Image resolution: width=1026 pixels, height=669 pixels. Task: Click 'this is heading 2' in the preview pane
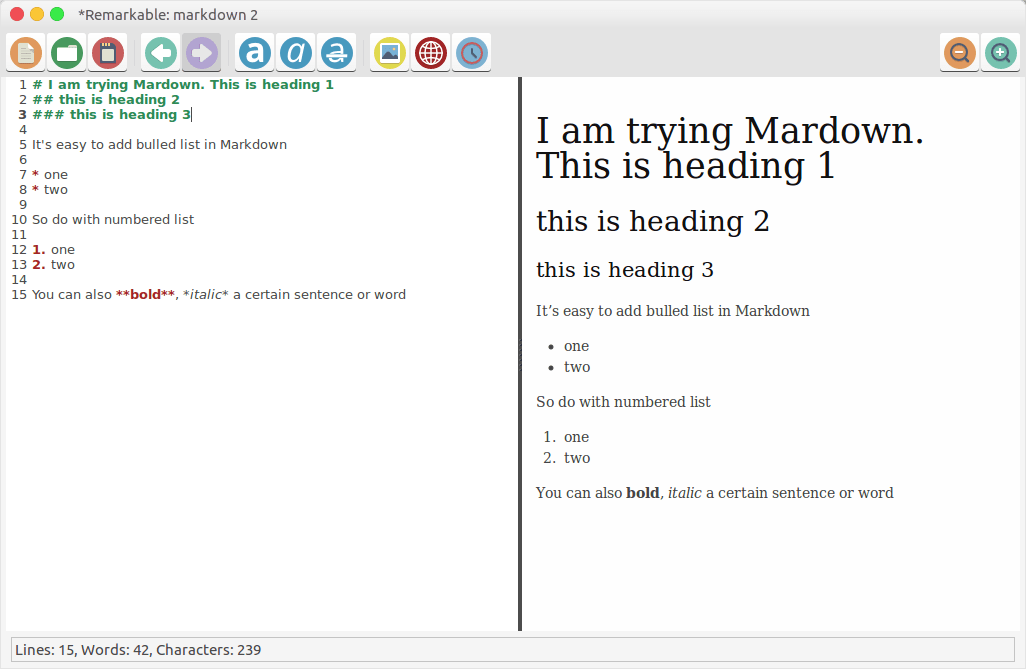(653, 221)
